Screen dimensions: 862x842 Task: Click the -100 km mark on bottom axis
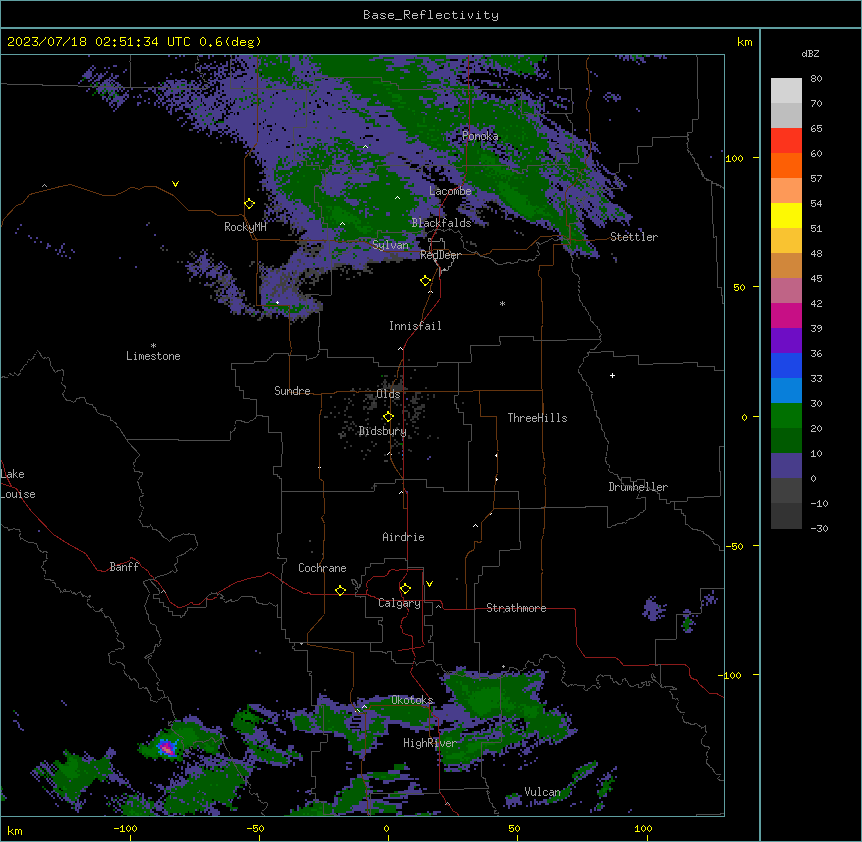click(x=125, y=828)
